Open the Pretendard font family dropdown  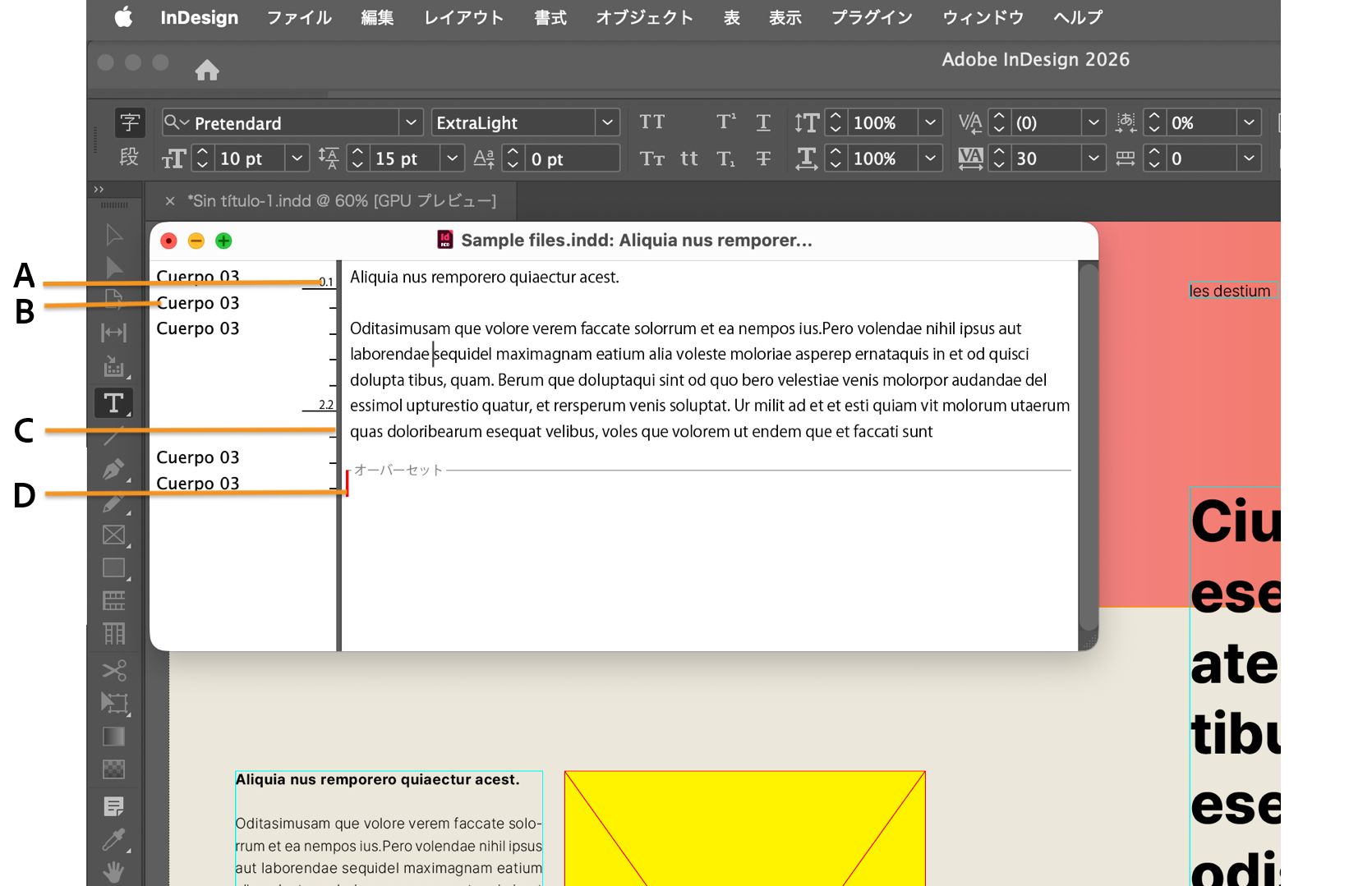coord(412,122)
